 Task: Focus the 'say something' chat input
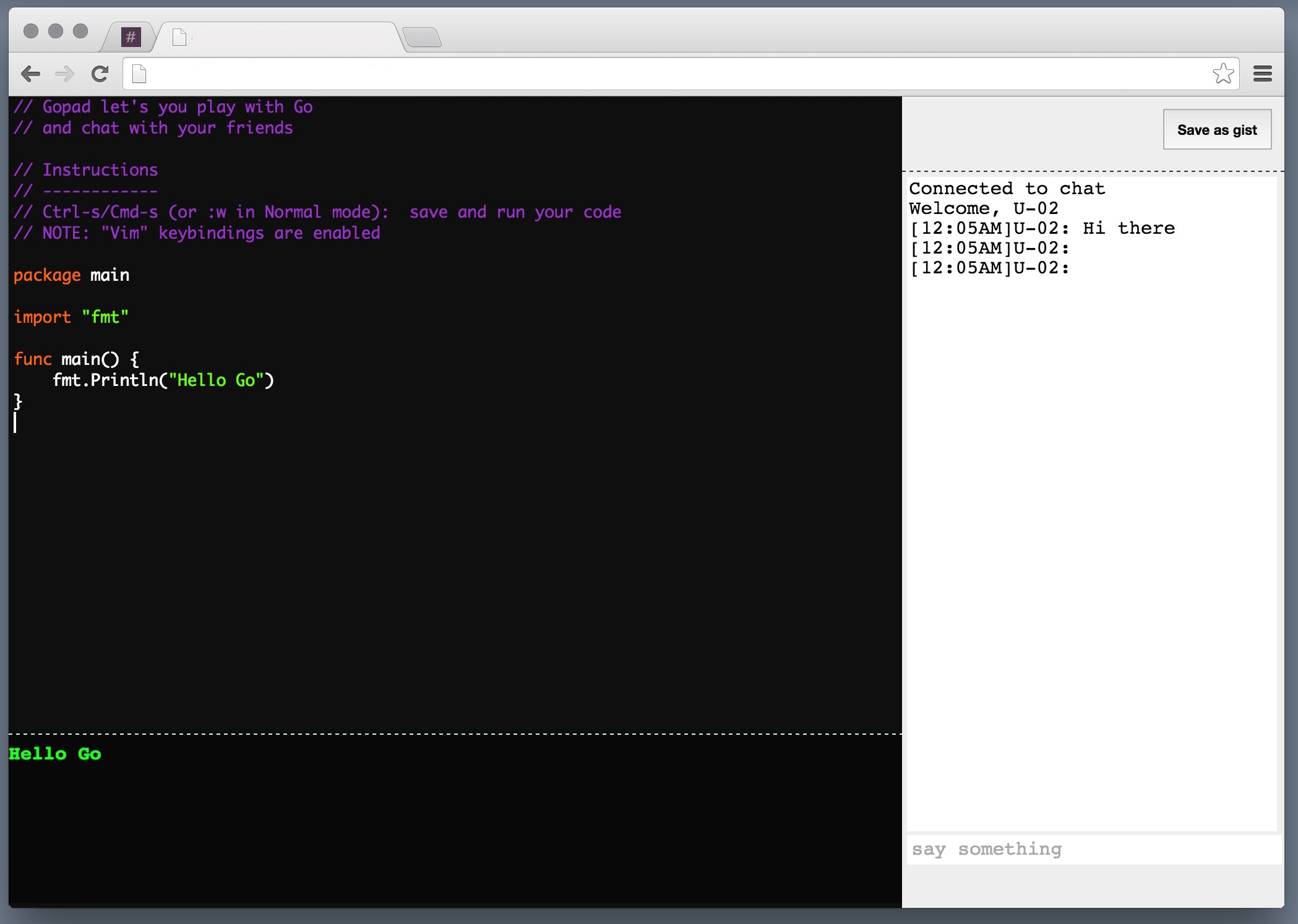(1092, 849)
